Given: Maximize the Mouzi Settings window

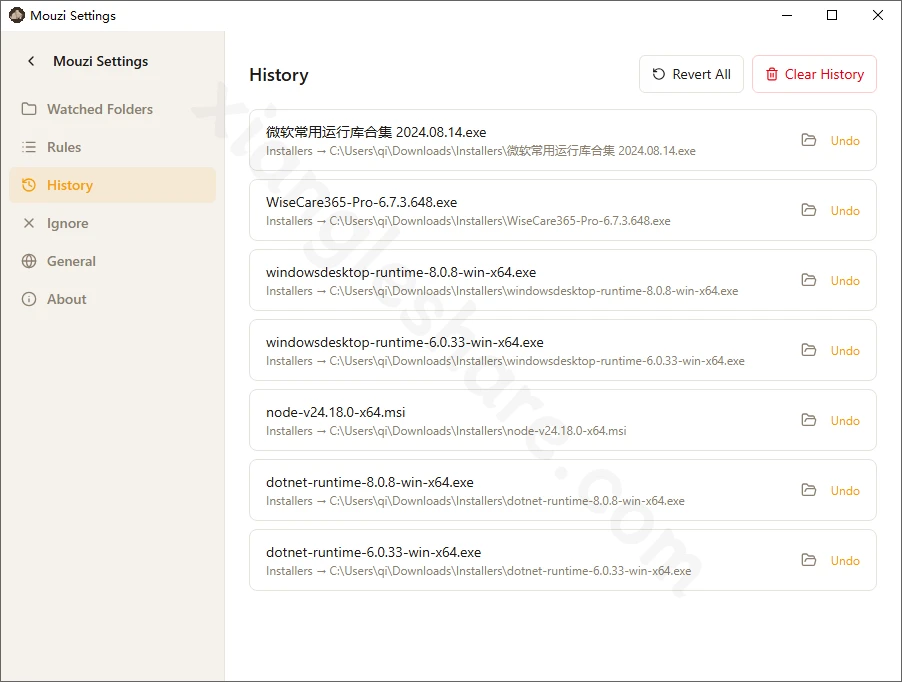Looking at the screenshot, I should click(832, 16).
